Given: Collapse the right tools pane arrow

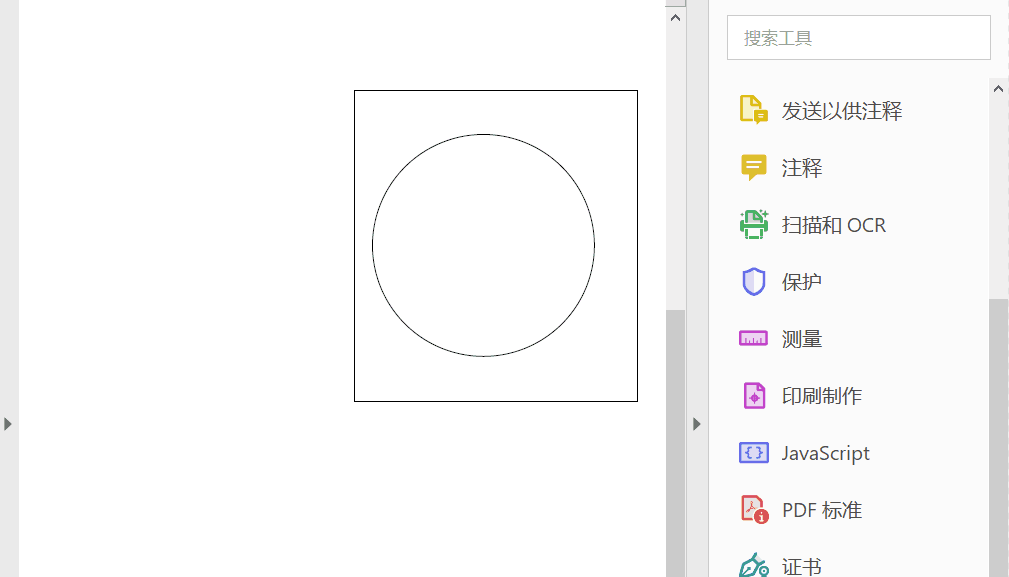Looking at the screenshot, I should pos(696,424).
